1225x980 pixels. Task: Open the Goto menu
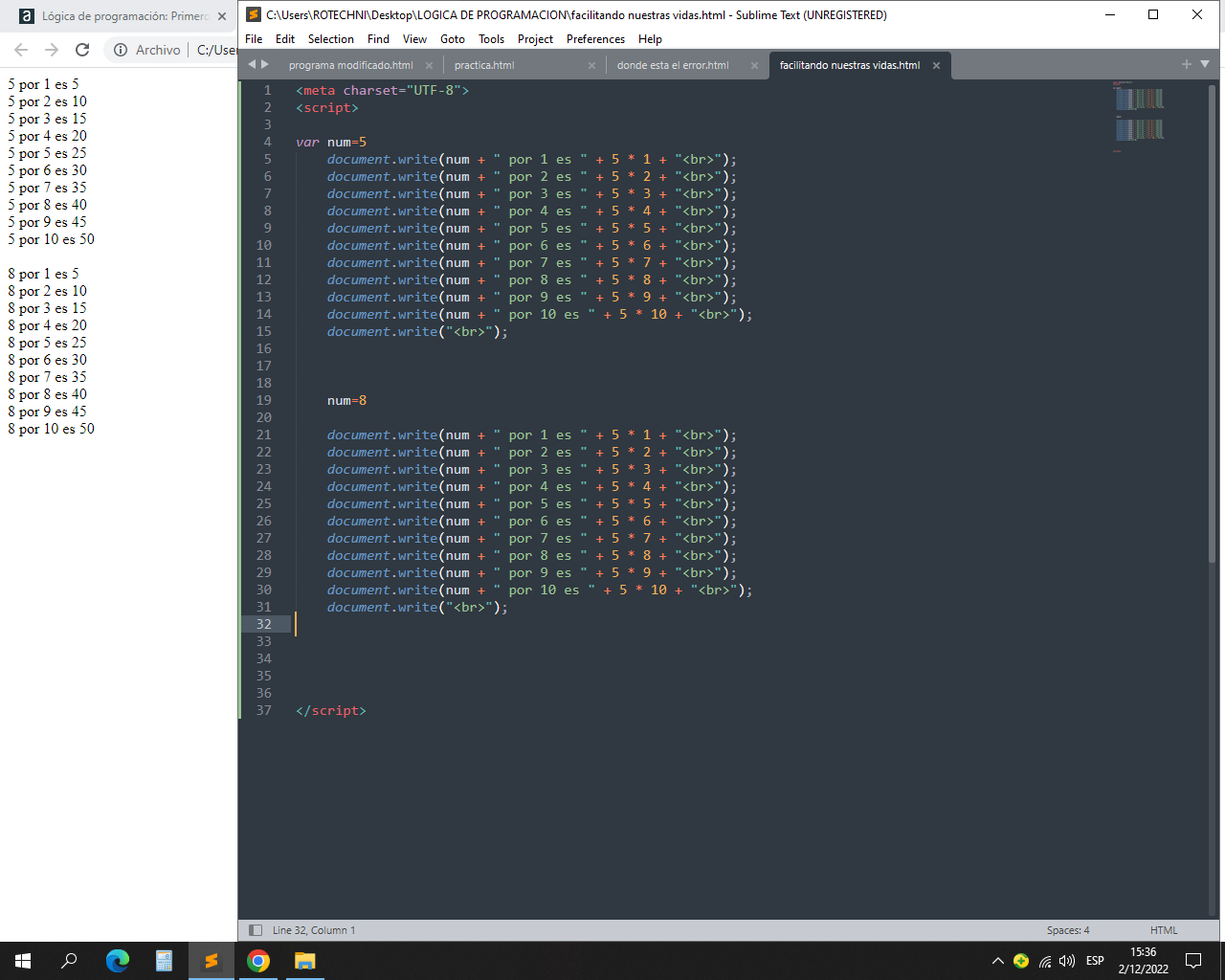tap(453, 39)
